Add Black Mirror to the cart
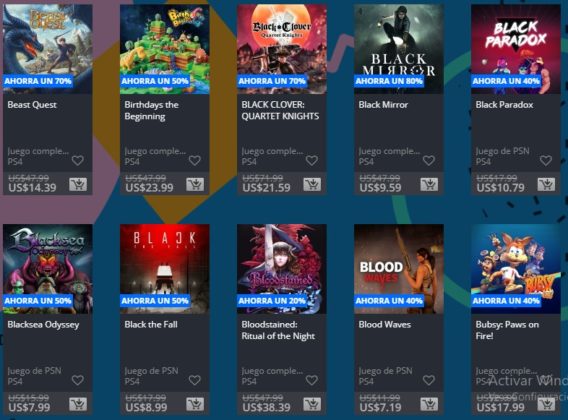This screenshot has height=420, width=568. (429, 185)
